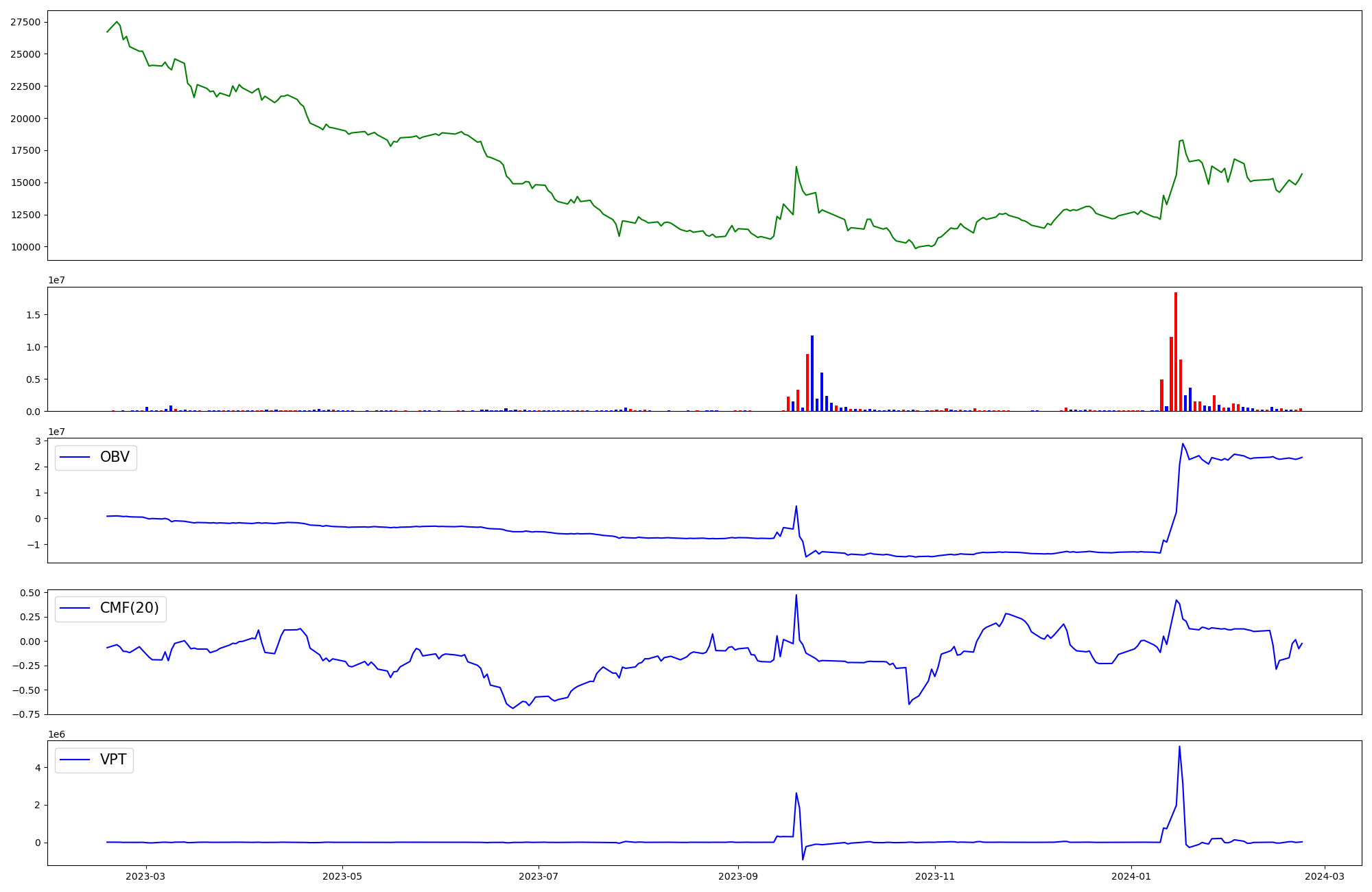
Task: Click the 2023-09 x-axis date label
Action: tap(738, 876)
